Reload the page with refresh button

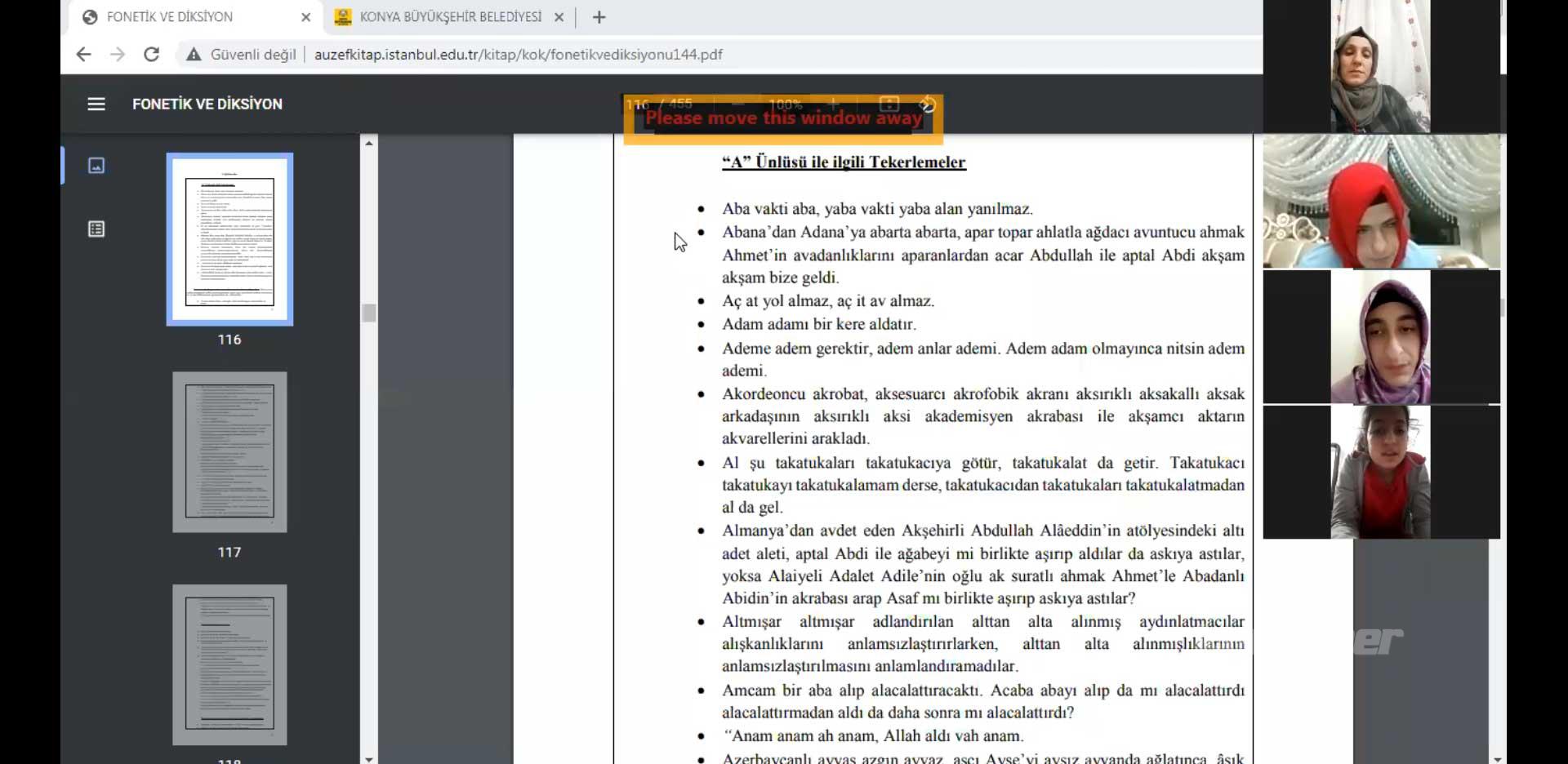click(151, 55)
